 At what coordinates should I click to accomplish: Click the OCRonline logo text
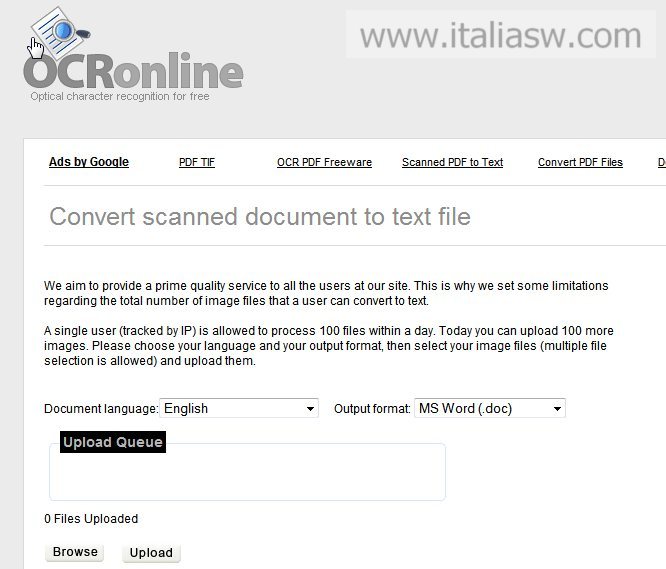point(133,71)
